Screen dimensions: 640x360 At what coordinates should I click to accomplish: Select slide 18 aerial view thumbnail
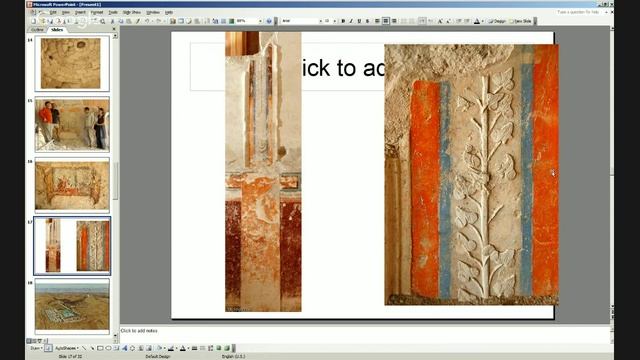pos(72,306)
